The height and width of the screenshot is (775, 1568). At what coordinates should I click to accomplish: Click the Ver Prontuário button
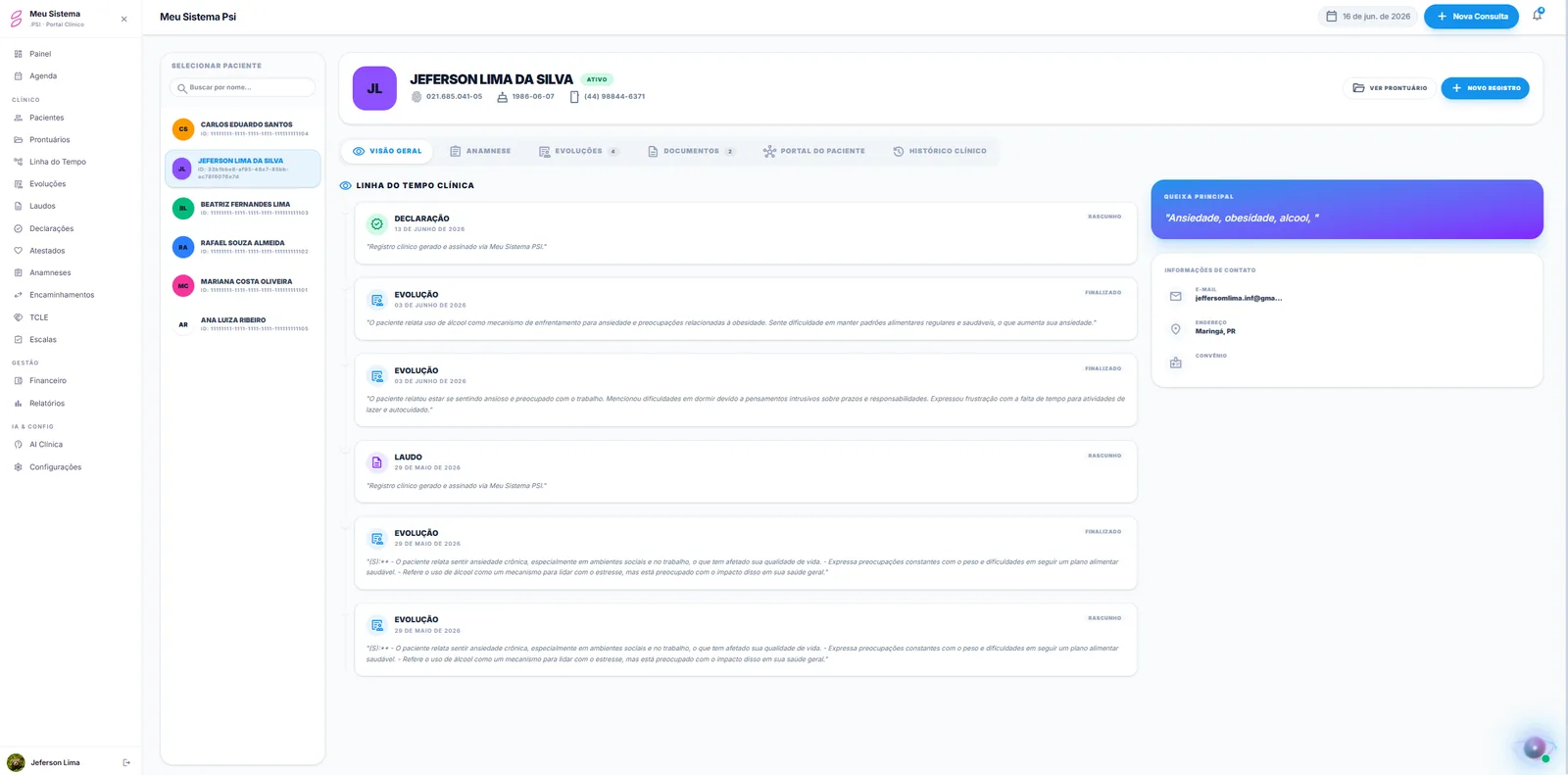[x=1390, y=88]
